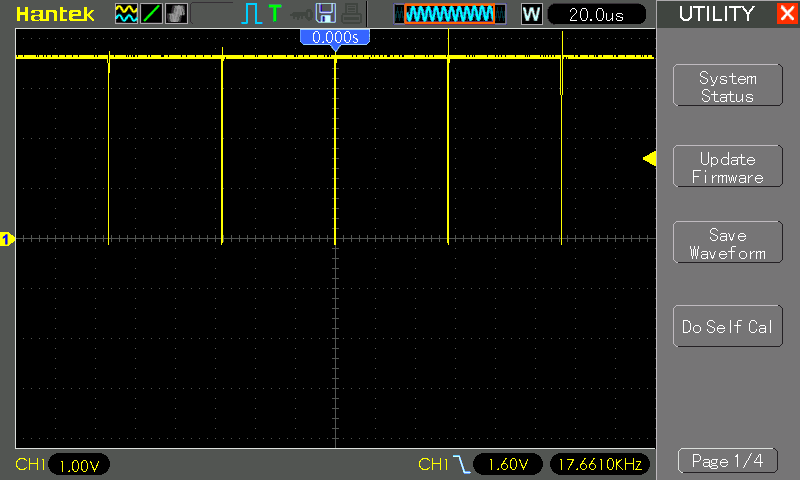The image size is (800, 480).
Task: Go to next page via Page 1/4
Action: coord(727,461)
